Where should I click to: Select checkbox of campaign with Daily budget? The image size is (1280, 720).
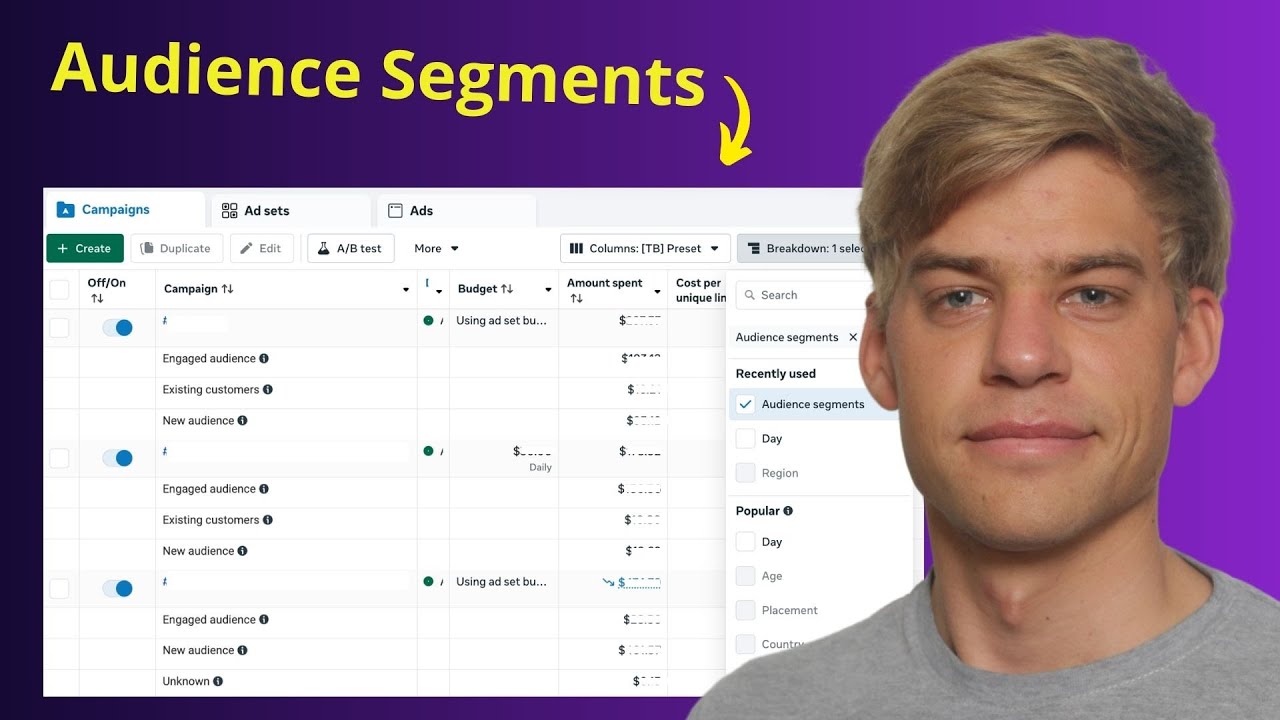[60, 458]
